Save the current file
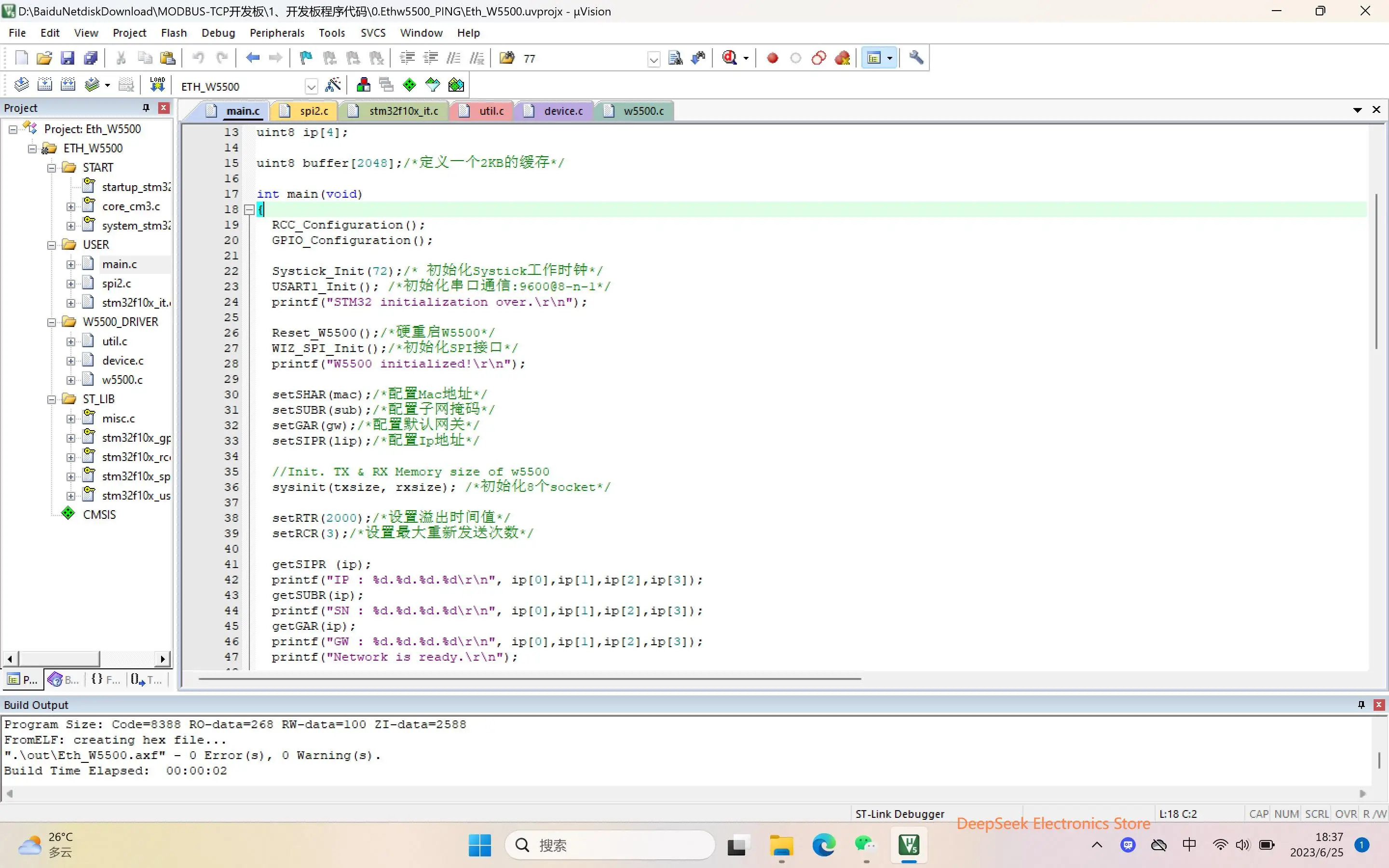The width and height of the screenshot is (1389, 868). 67,58
